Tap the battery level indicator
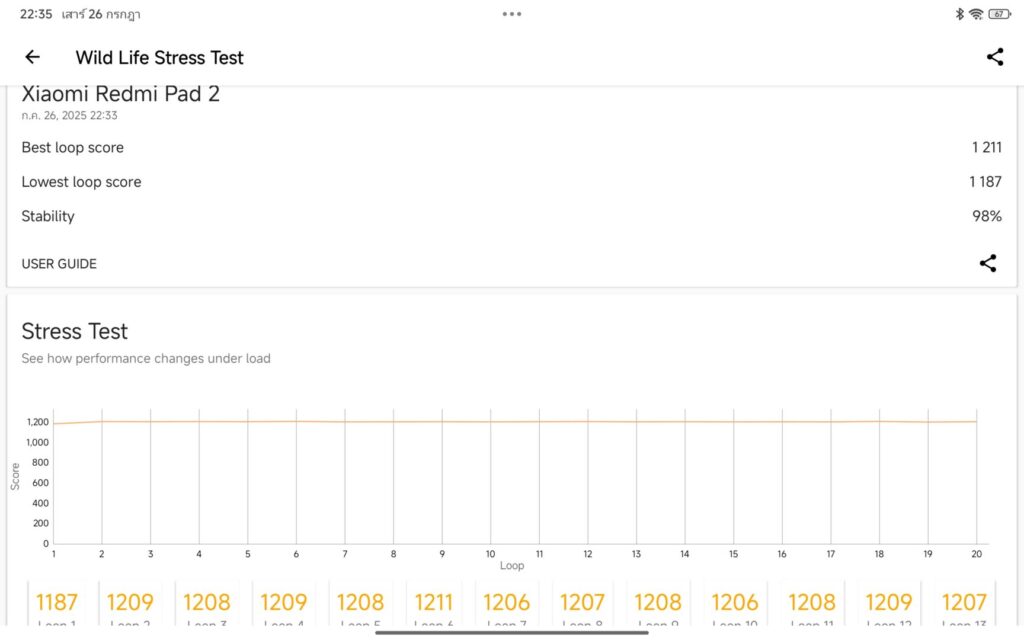Screen dimensions: 1024x640 (999, 14)
